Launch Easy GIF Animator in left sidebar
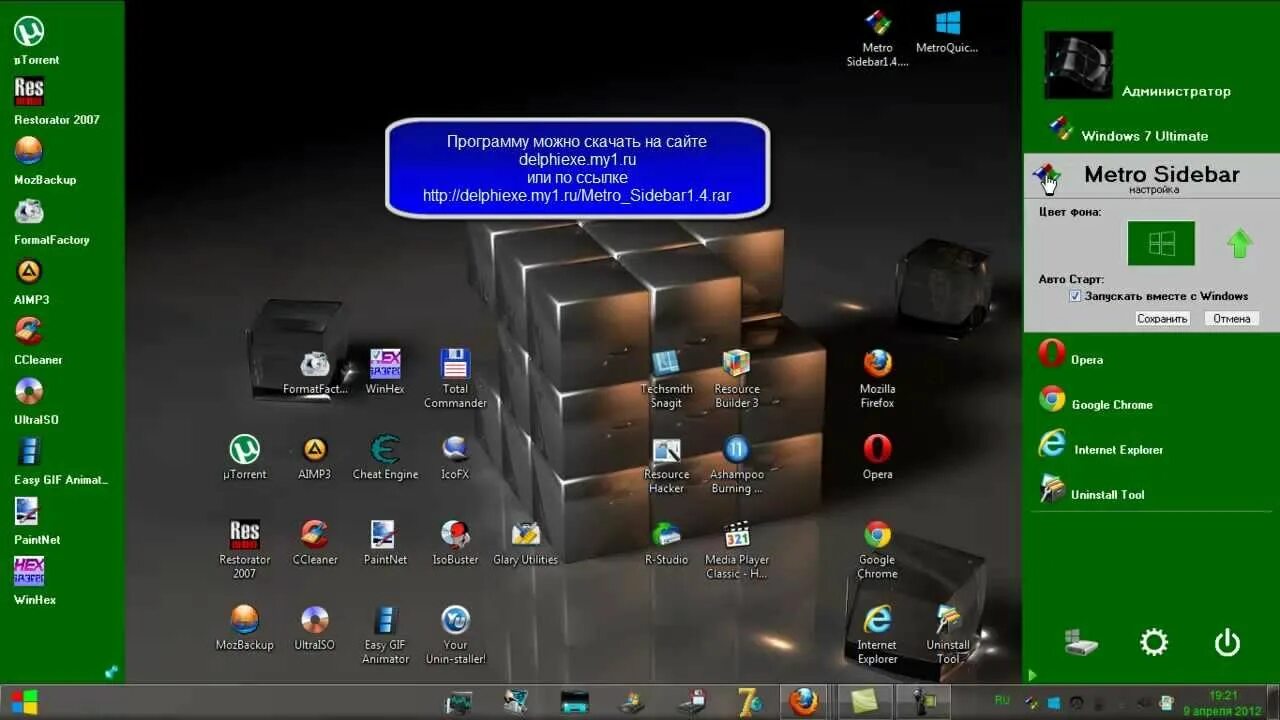Image resolution: width=1280 pixels, height=720 pixels. point(29,452)
